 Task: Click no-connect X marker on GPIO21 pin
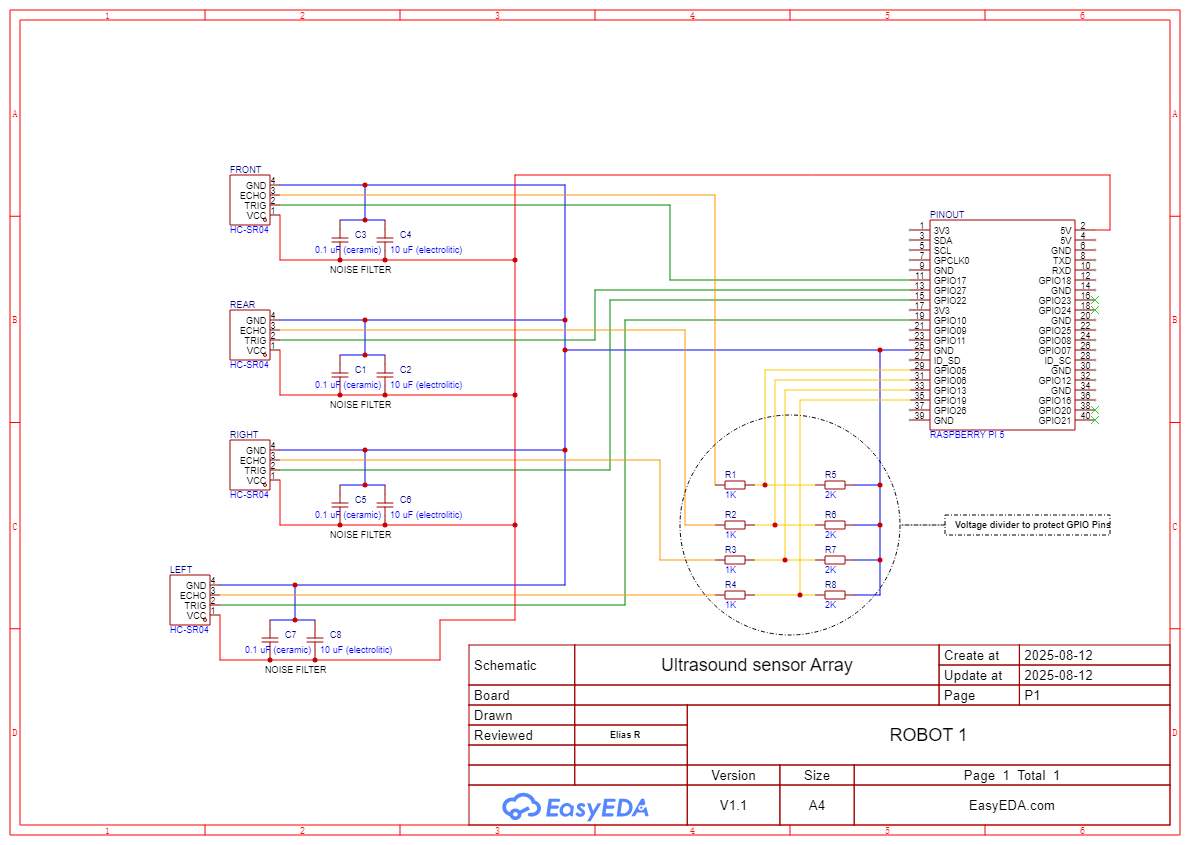coord(1096,421)
